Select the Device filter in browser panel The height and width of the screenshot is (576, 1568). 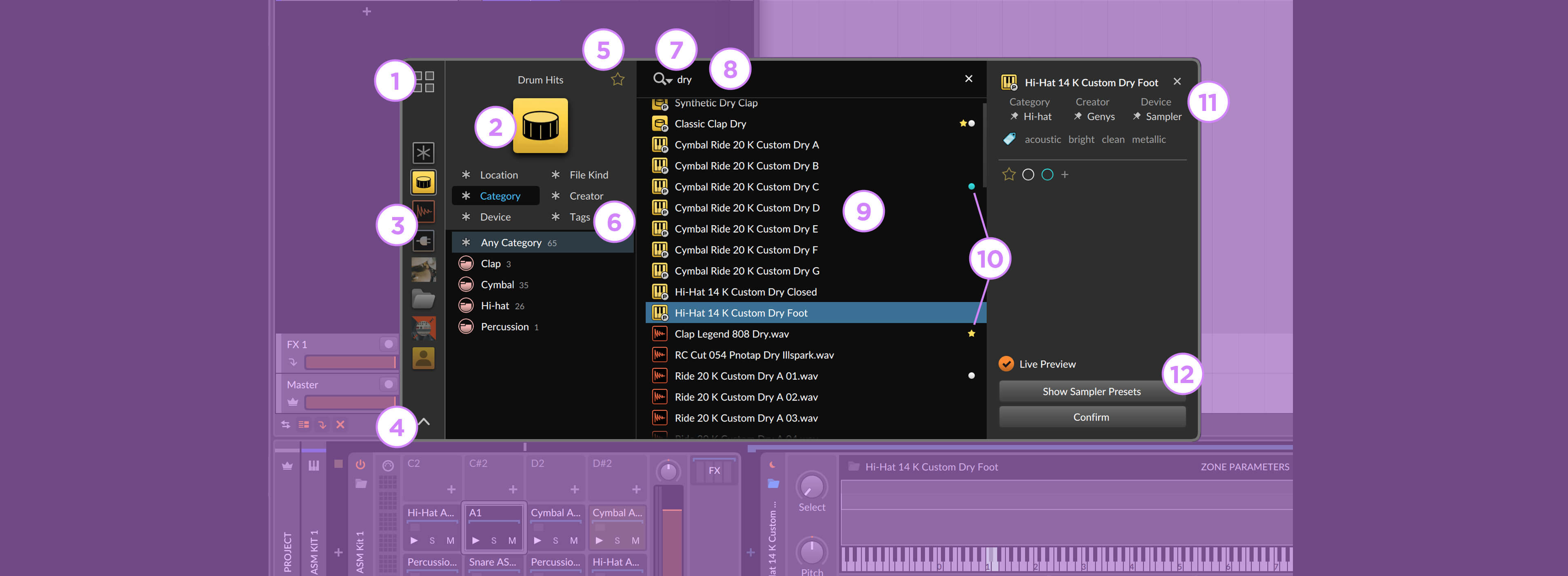[x=494, y=216]
